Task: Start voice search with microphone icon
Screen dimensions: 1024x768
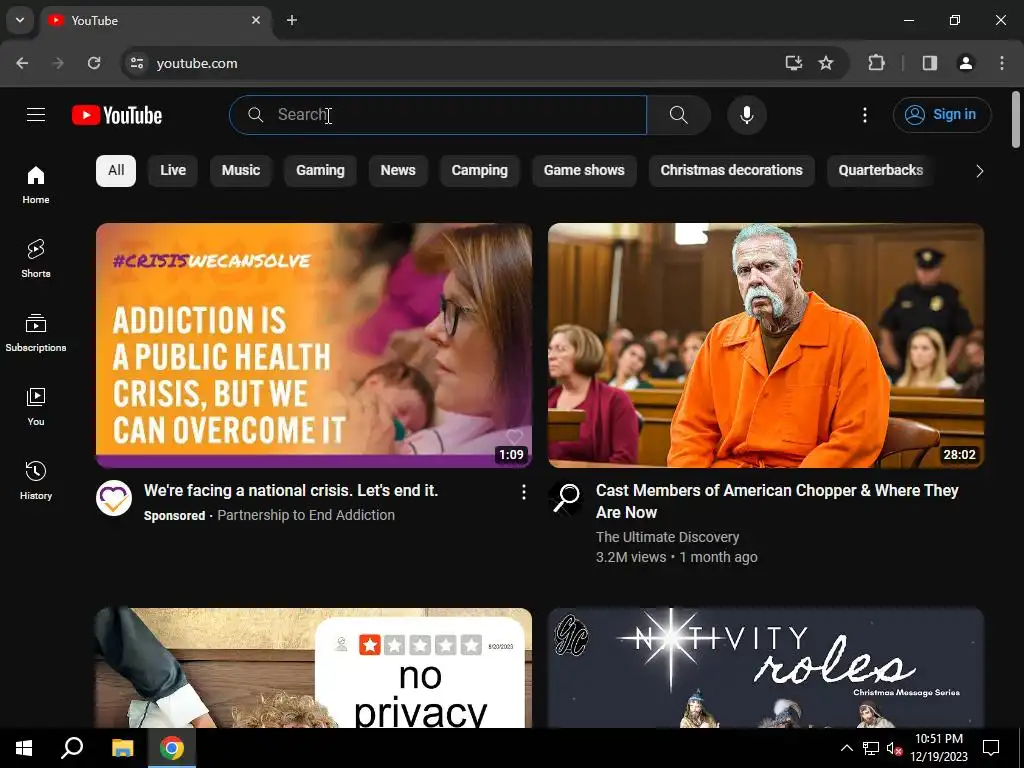Action: click(746, 115)
